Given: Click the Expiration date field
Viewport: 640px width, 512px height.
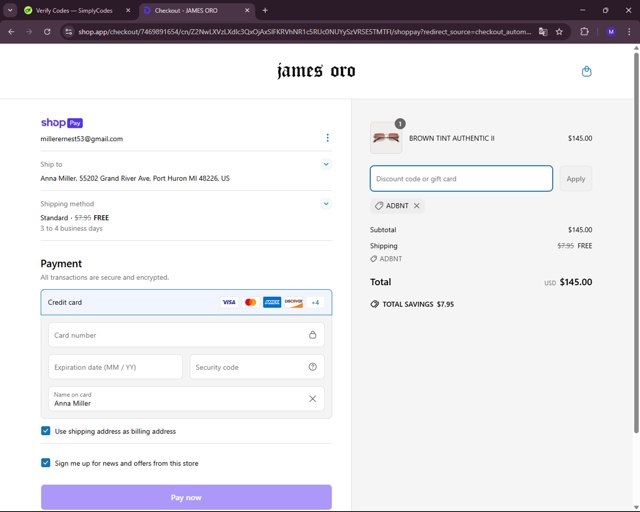Looking at the screenshot, I should (x=116, y=367).
